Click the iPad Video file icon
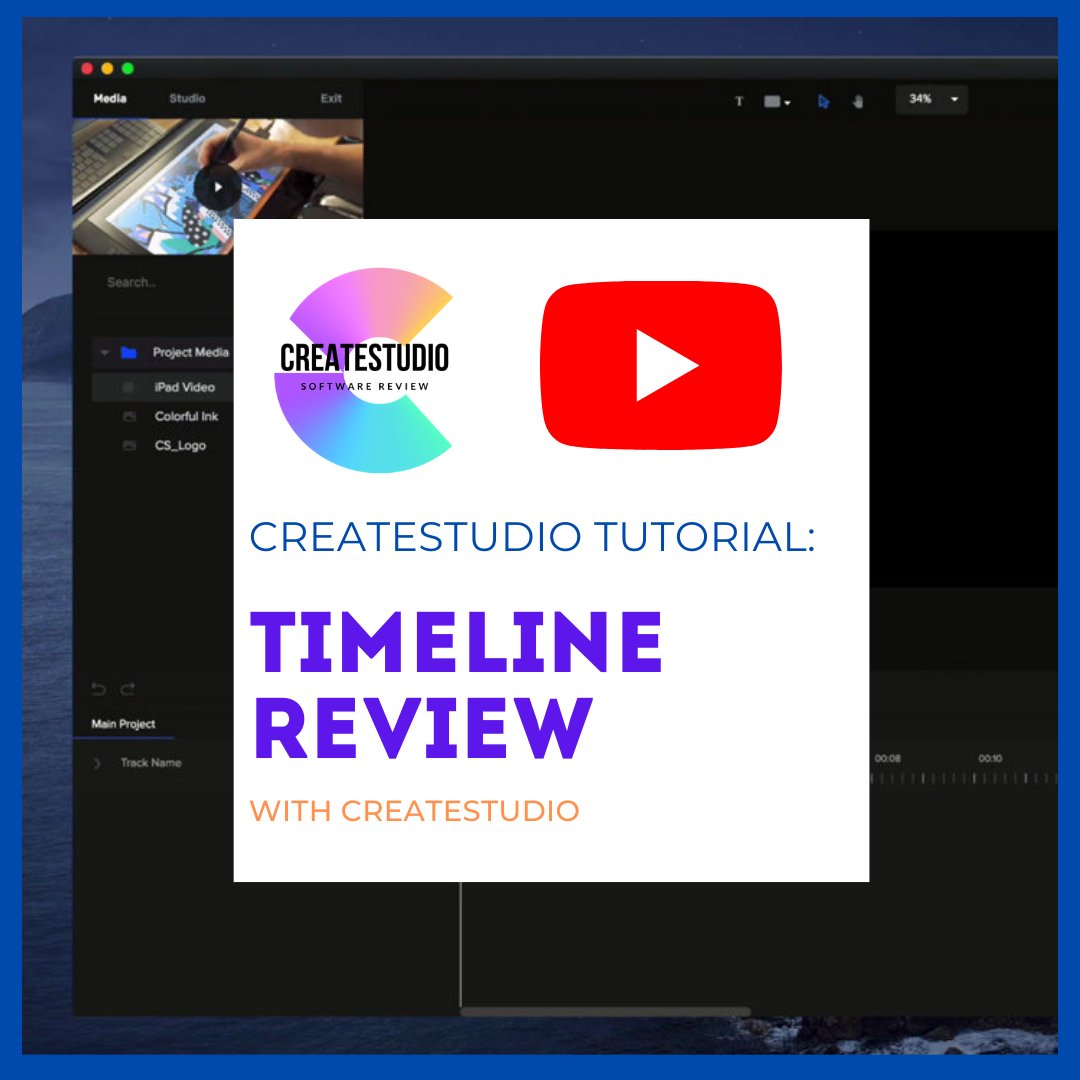Screen dimensions: 1080x1080 point(128,387)
